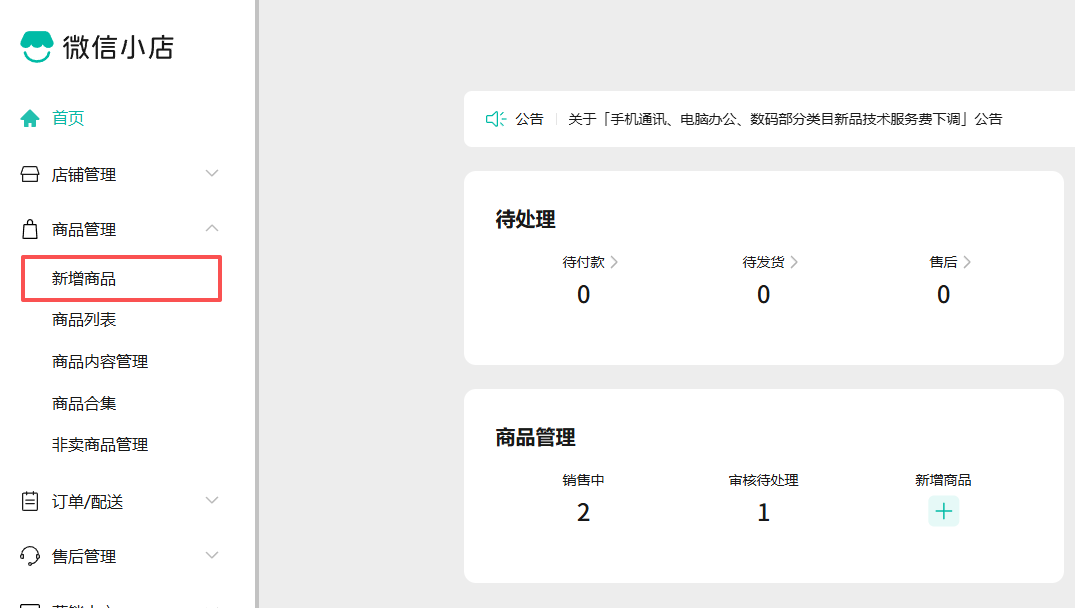
Task: Open the 技术服务费下调 announcement notice
Action: [783, 118]
